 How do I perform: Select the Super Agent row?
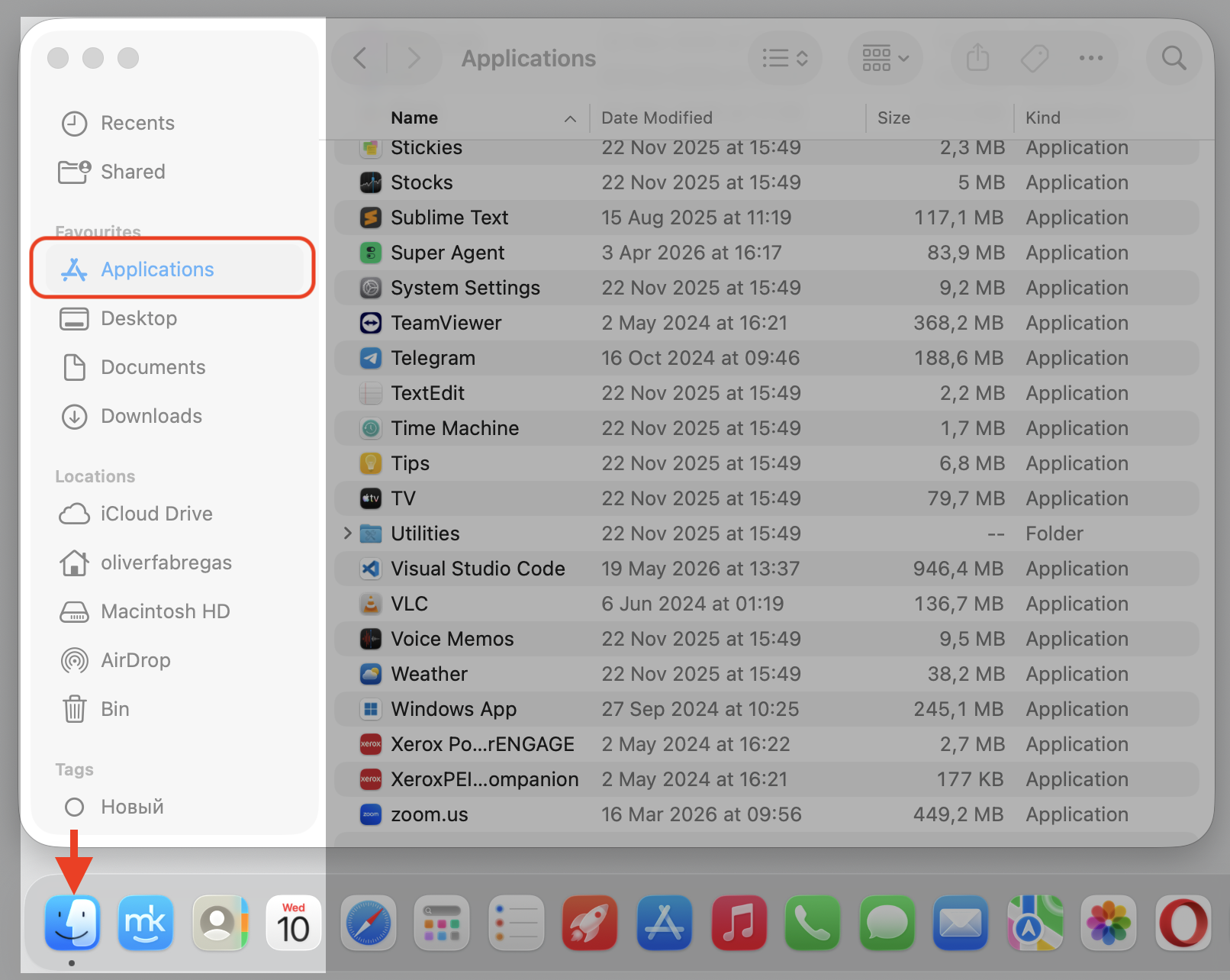pos(767,253)
